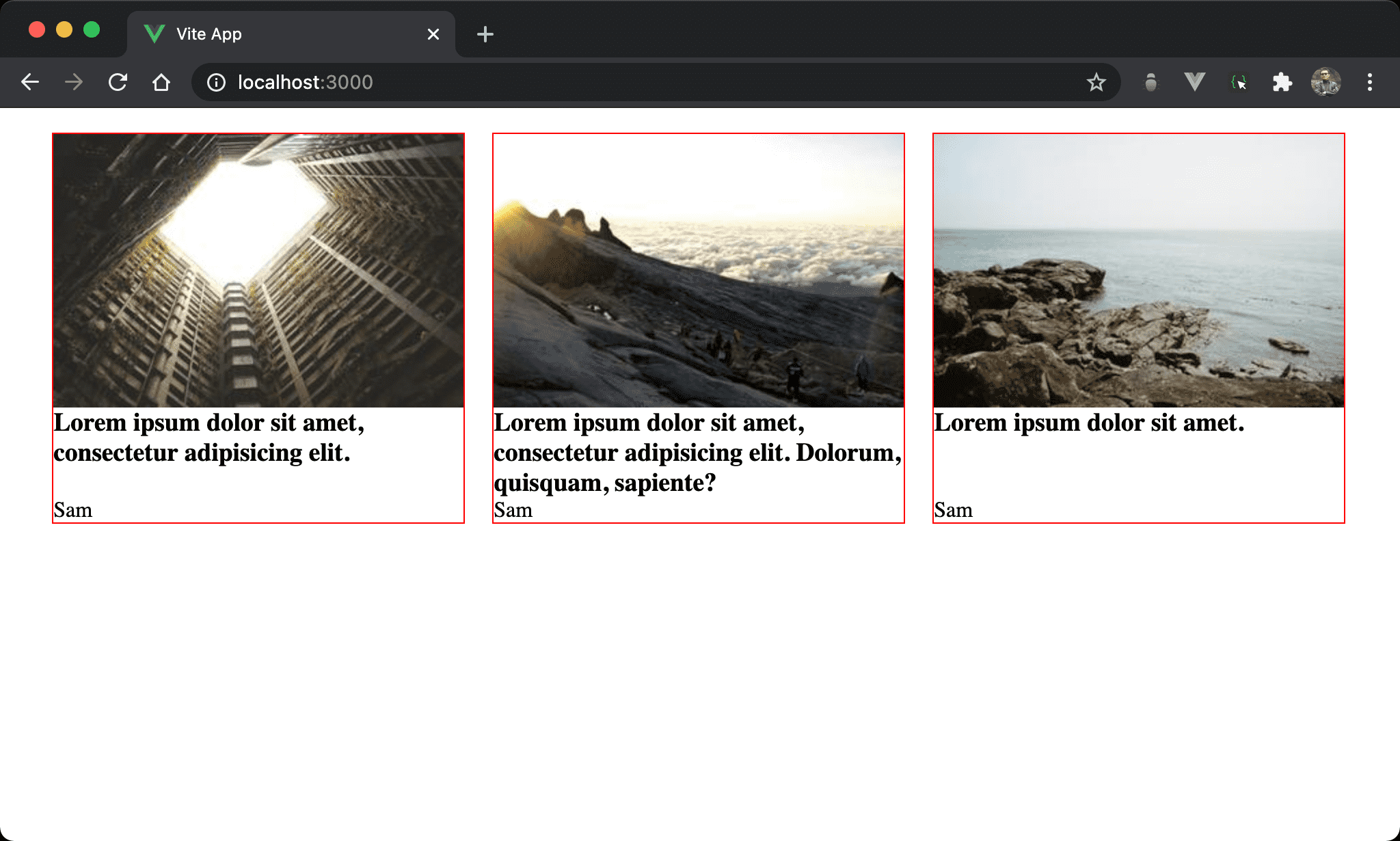This screenshot has height=841, width=1400.
Task: Click the browser back arrow
Action: pyautogui.click(x=30, y=83)
